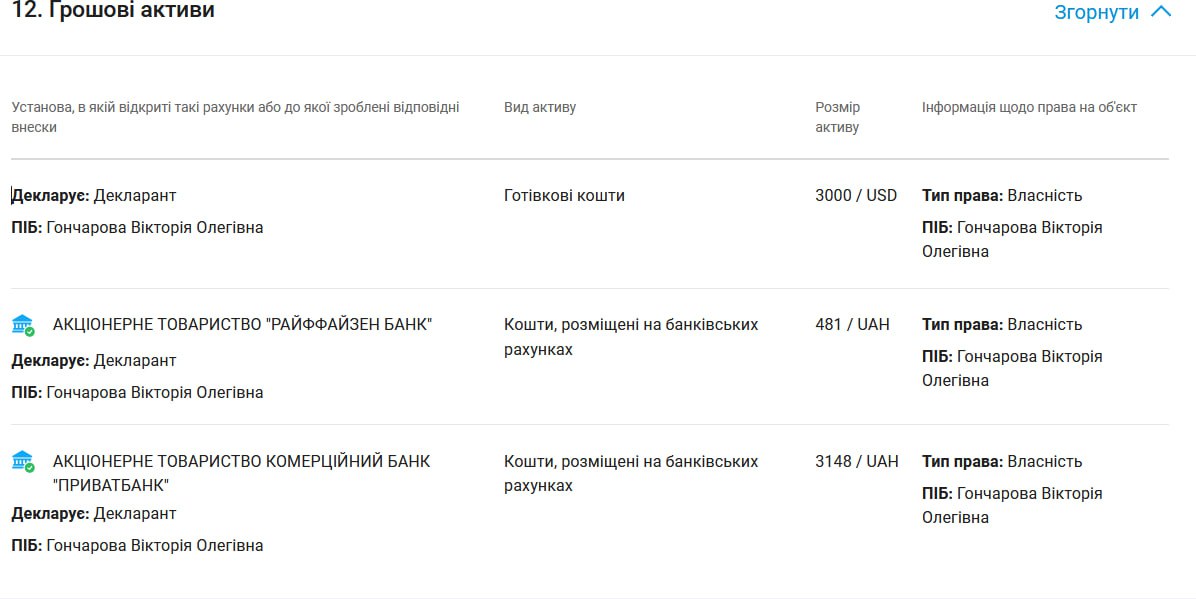Click the Розмір активу column header
The width and height of the screenshot is (1196, 599).
[837, 117]
